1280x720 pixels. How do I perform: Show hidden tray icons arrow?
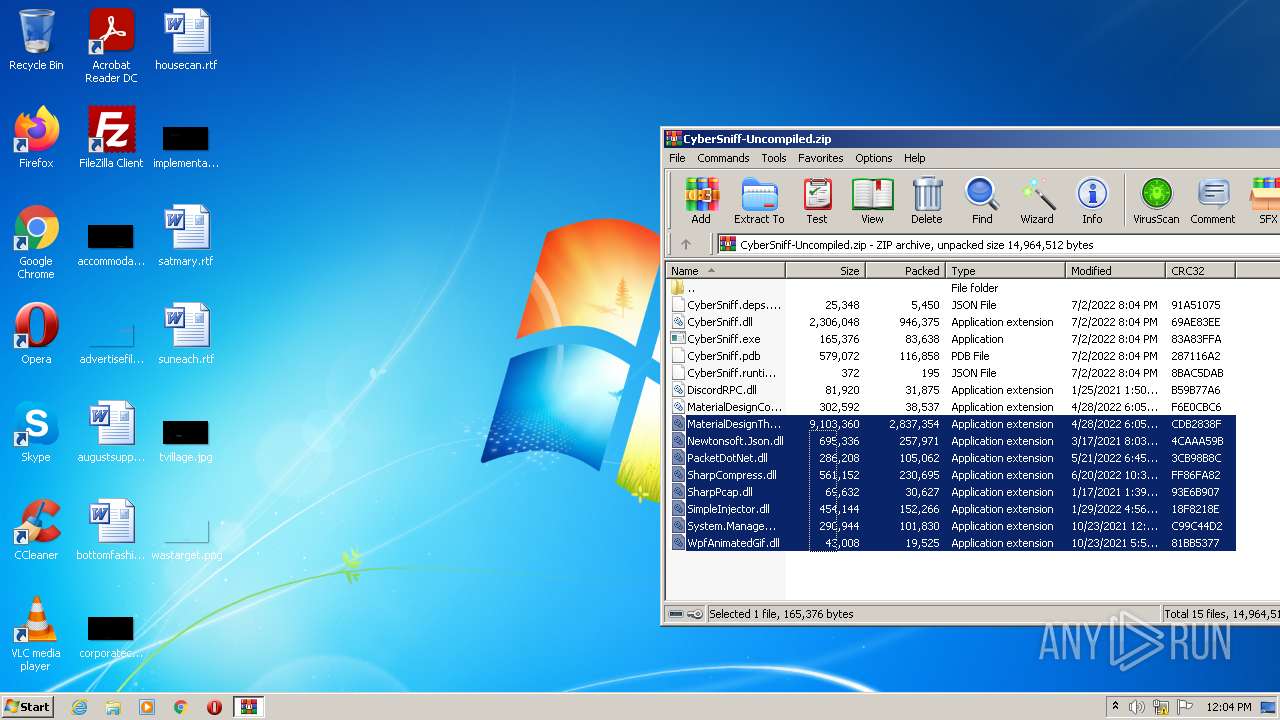click(1115, 706)
